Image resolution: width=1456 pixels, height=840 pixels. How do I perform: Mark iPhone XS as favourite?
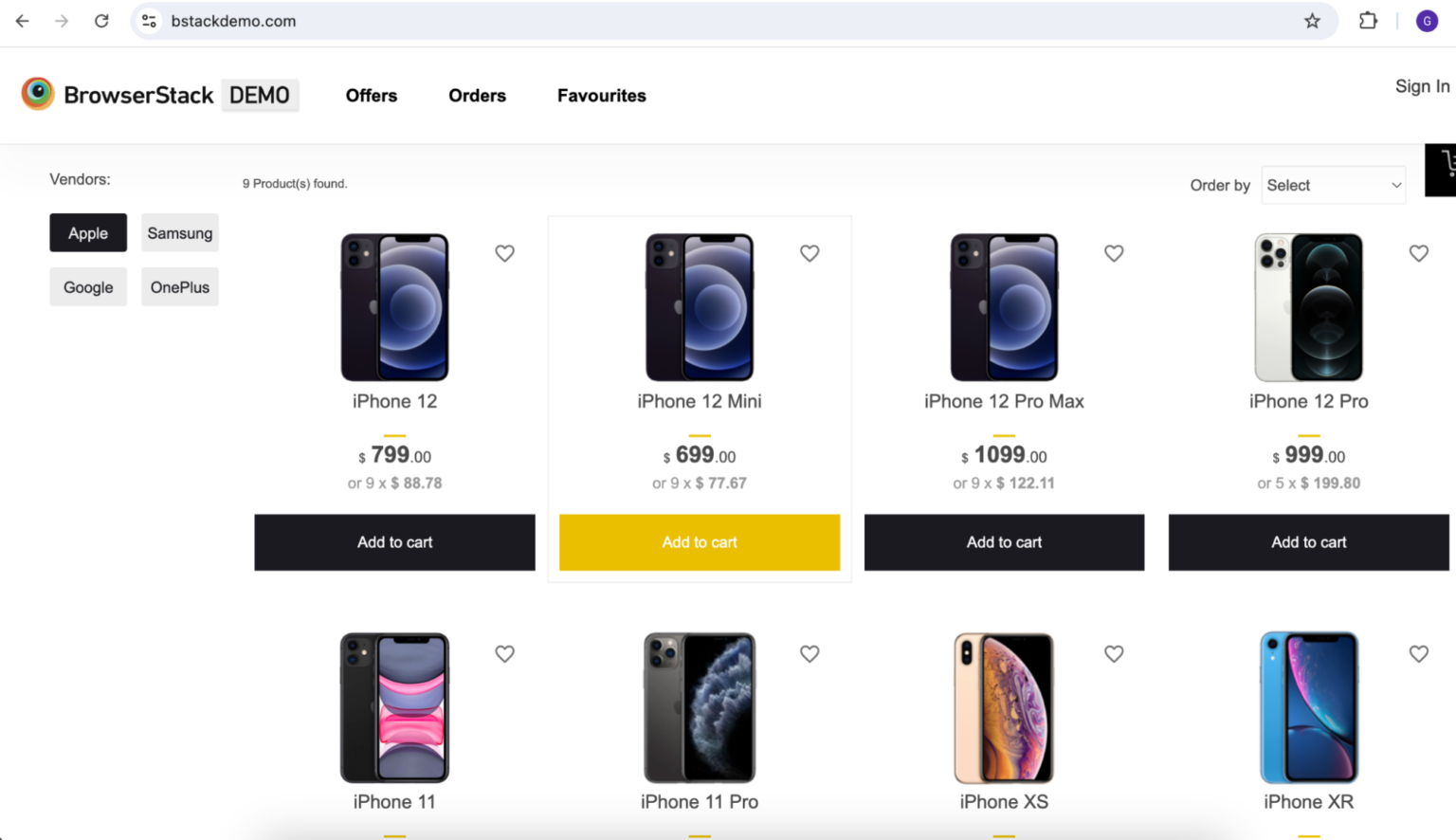pyautogui.click(x=1114, y=653)
